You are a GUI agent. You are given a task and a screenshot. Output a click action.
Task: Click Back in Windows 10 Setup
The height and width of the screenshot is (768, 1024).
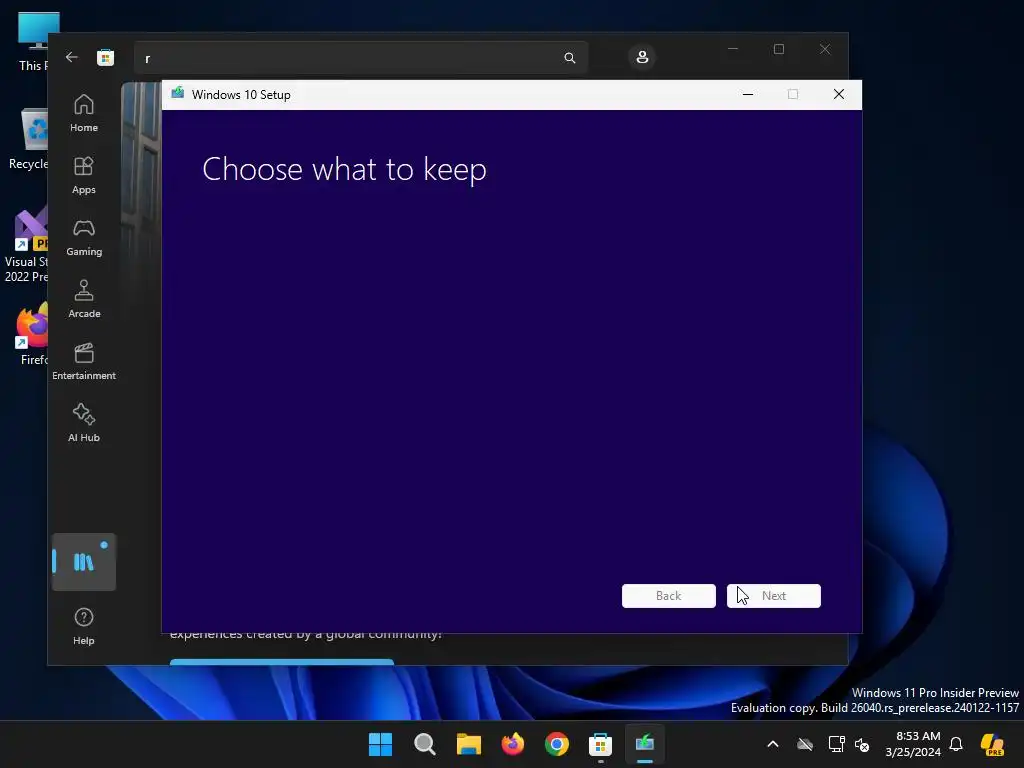point(669,596)
